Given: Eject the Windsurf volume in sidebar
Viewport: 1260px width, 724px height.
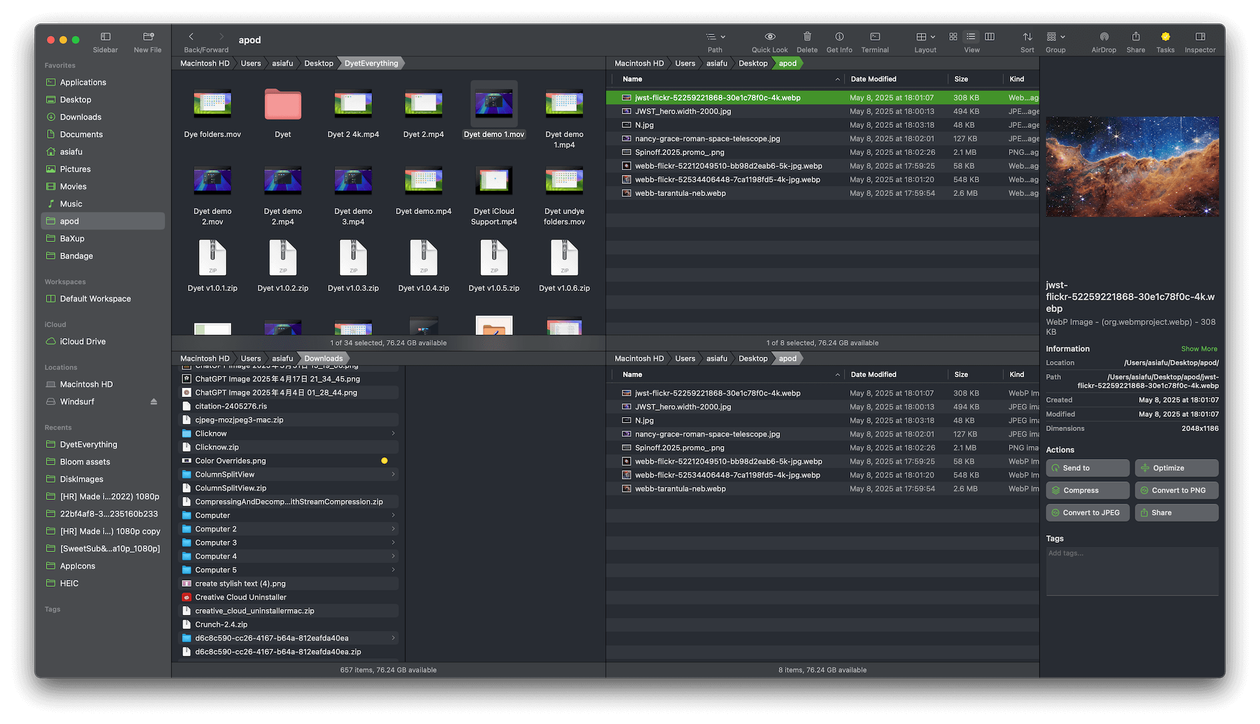Looking at the screenshot, I should click(154, 402).
